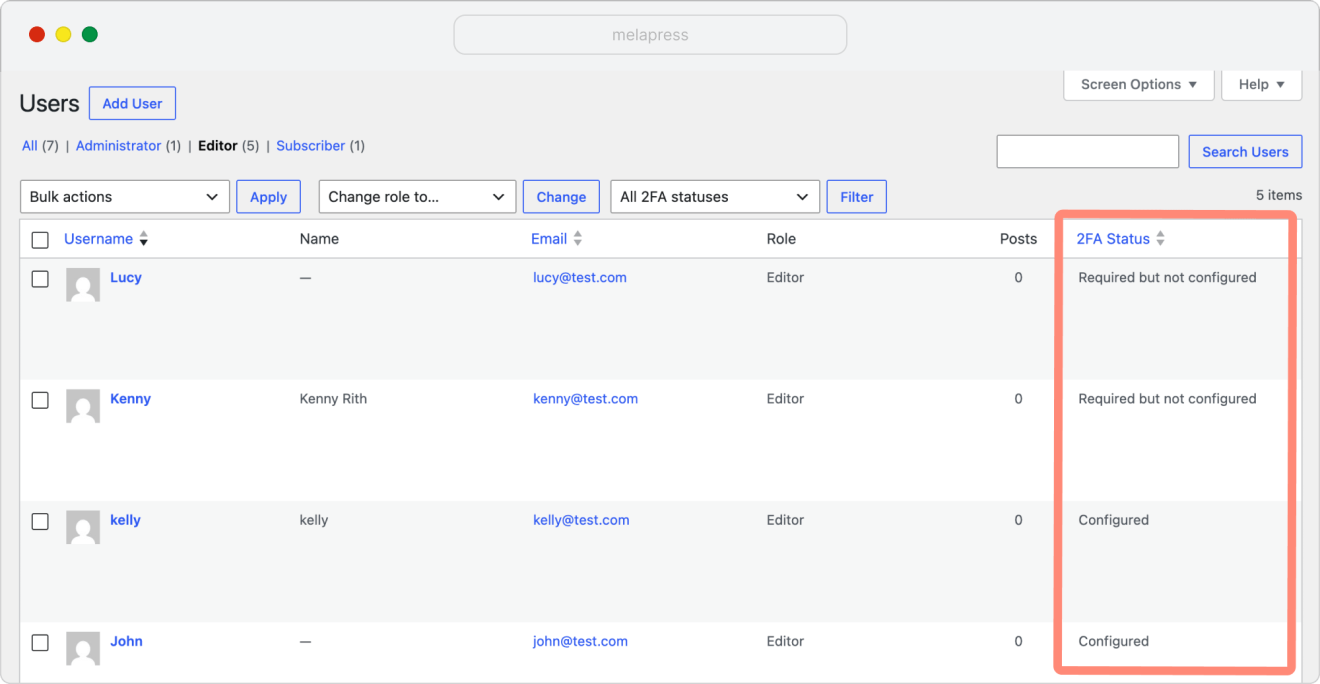Click Kenny Rith name cell
This screenshot has width=1320, height=684.
[x=333, y=399]
